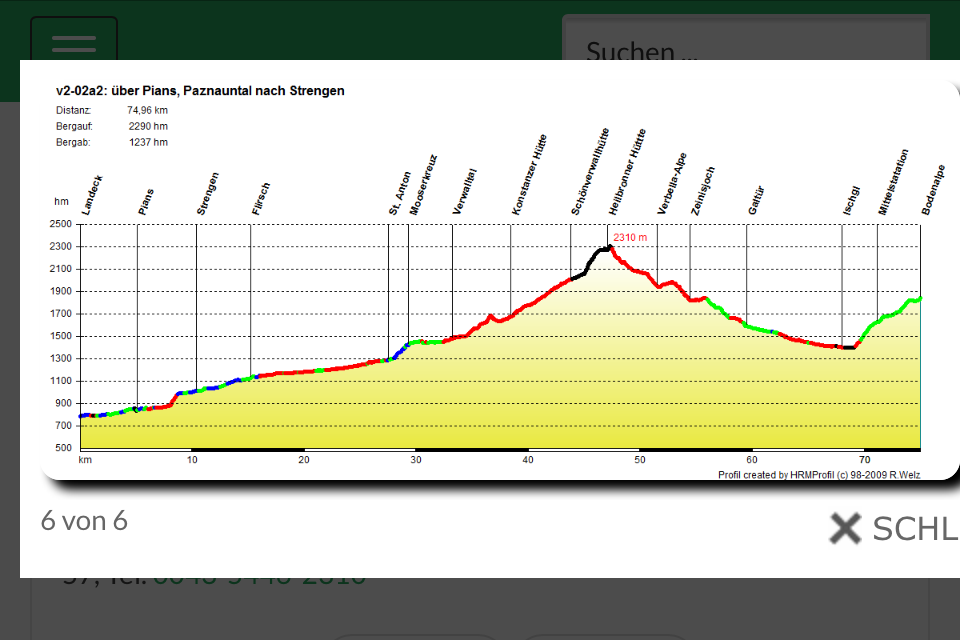This screenshot has height=640, width=960.
Task: Open the hamburger menu icon
Action: coord(73,40)
